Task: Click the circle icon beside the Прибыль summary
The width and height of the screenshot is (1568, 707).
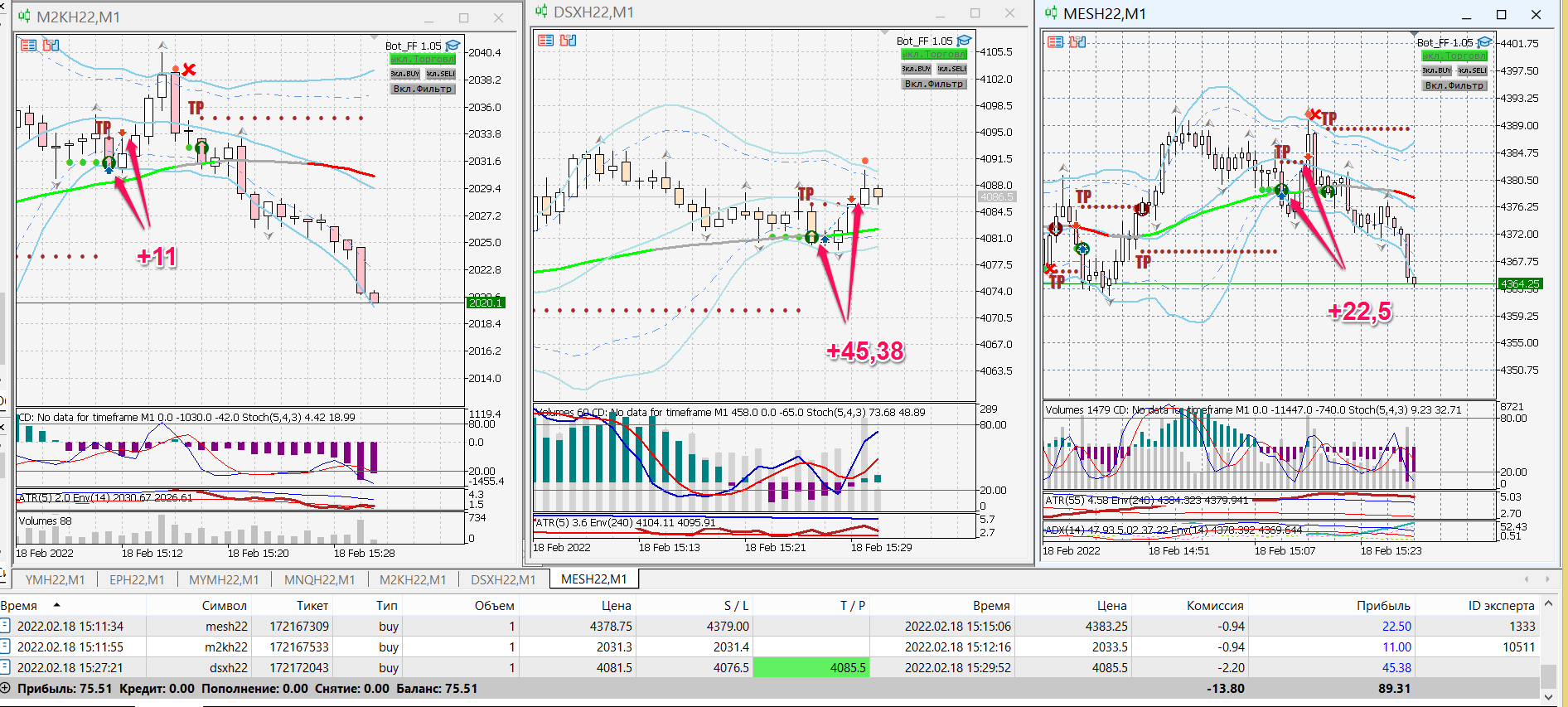Action: click(6, 688)
